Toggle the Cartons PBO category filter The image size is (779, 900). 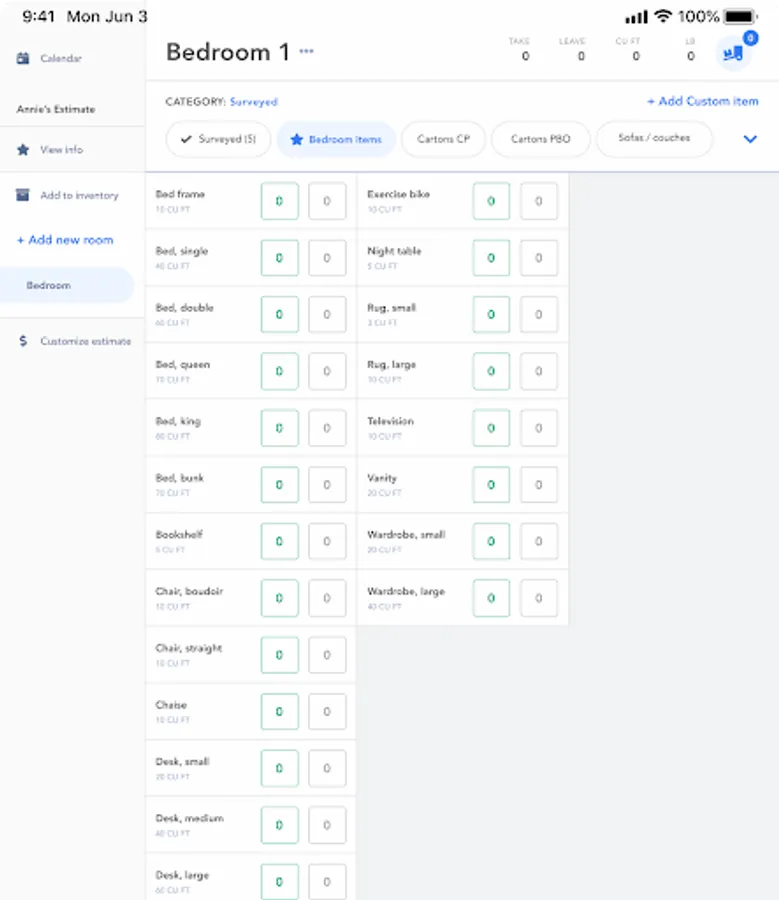pos(540,139)
